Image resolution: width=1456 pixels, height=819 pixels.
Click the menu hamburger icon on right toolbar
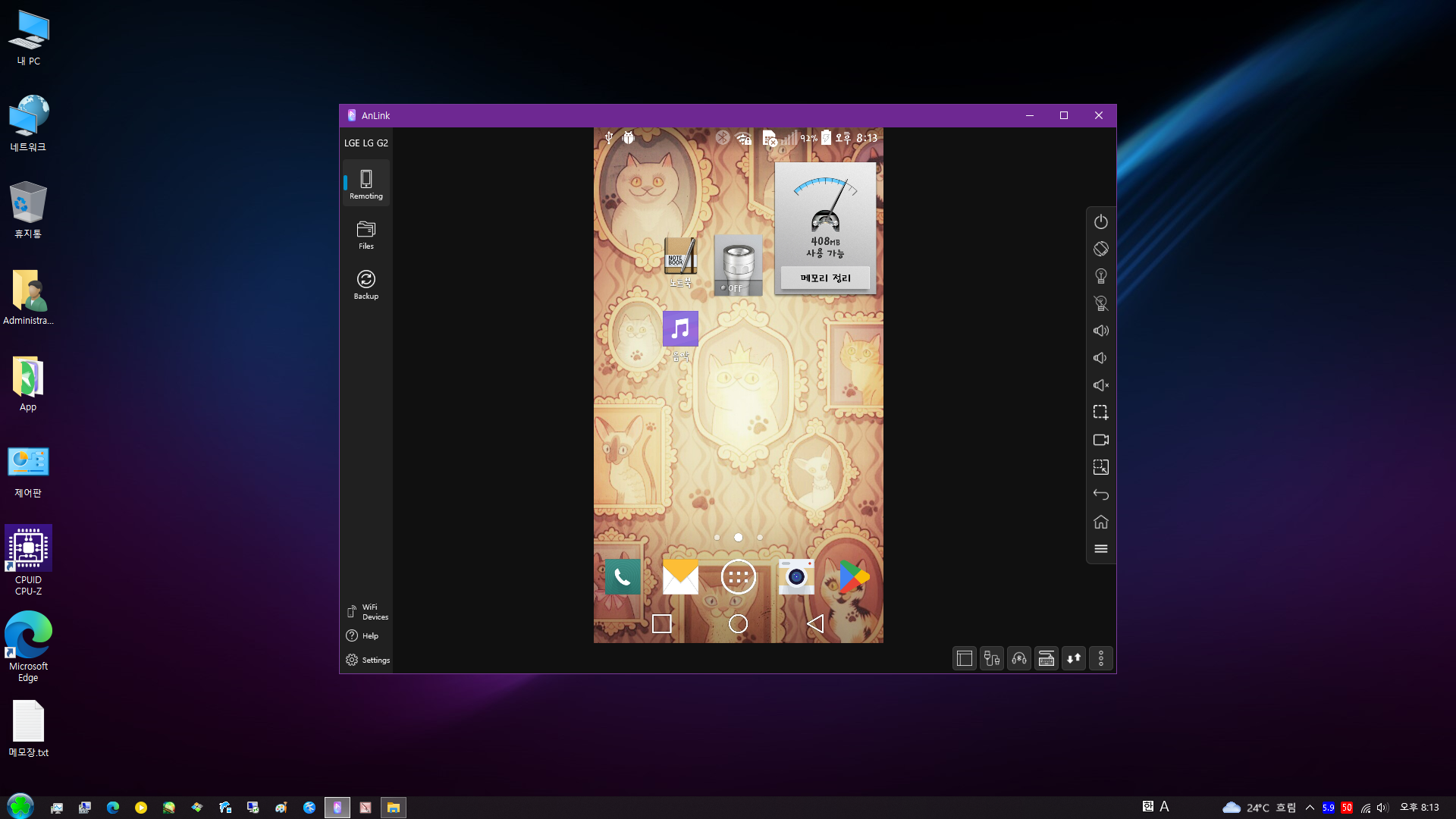point(1100,549)
